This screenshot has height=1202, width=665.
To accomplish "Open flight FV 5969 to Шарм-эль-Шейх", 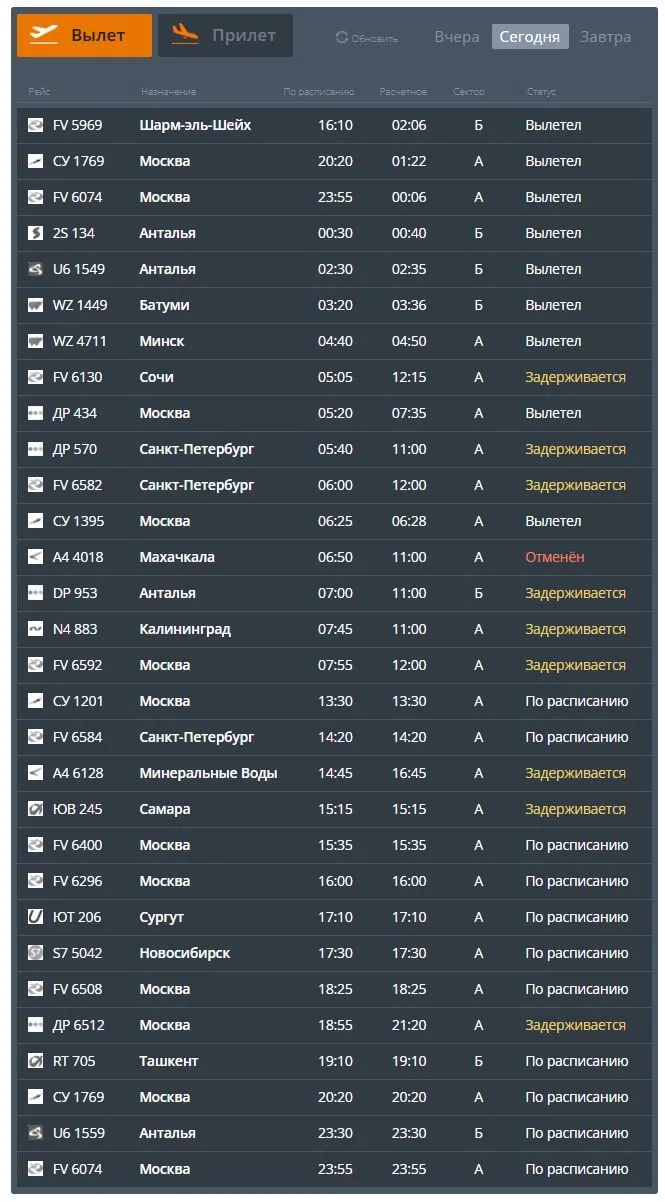I will pos(339,125).
